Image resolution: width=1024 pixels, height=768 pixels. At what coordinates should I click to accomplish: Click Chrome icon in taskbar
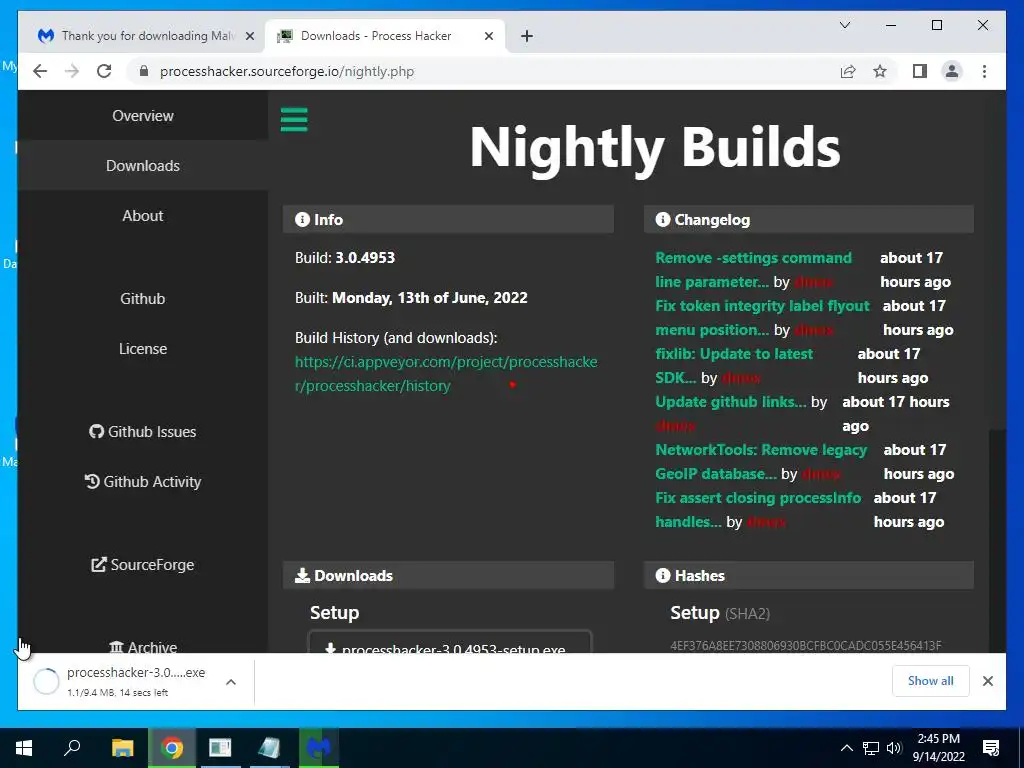pyautogui.click(x=172, y=748)
